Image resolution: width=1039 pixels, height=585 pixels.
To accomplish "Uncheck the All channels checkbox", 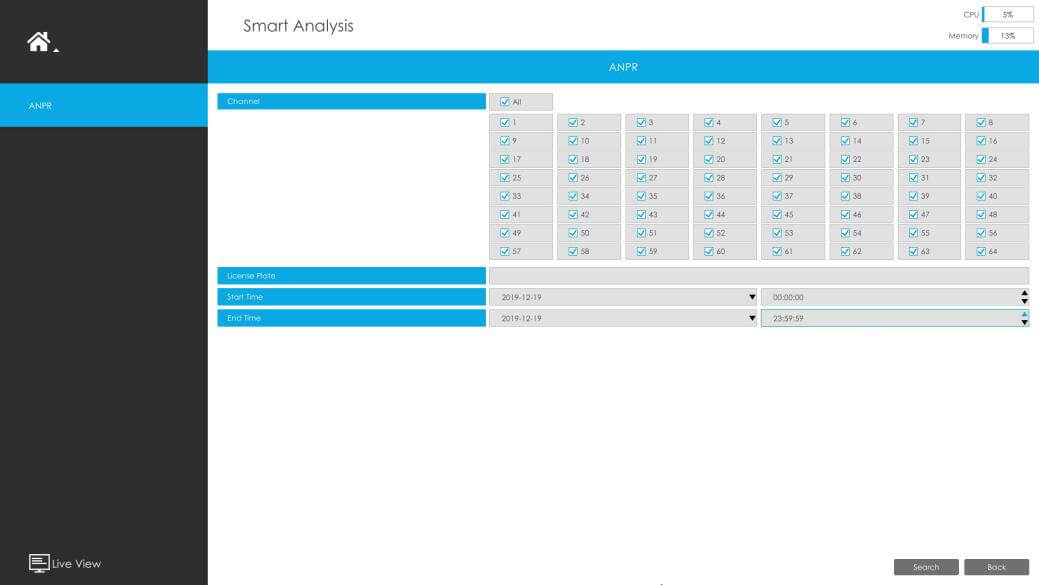I will click(505, 102).
